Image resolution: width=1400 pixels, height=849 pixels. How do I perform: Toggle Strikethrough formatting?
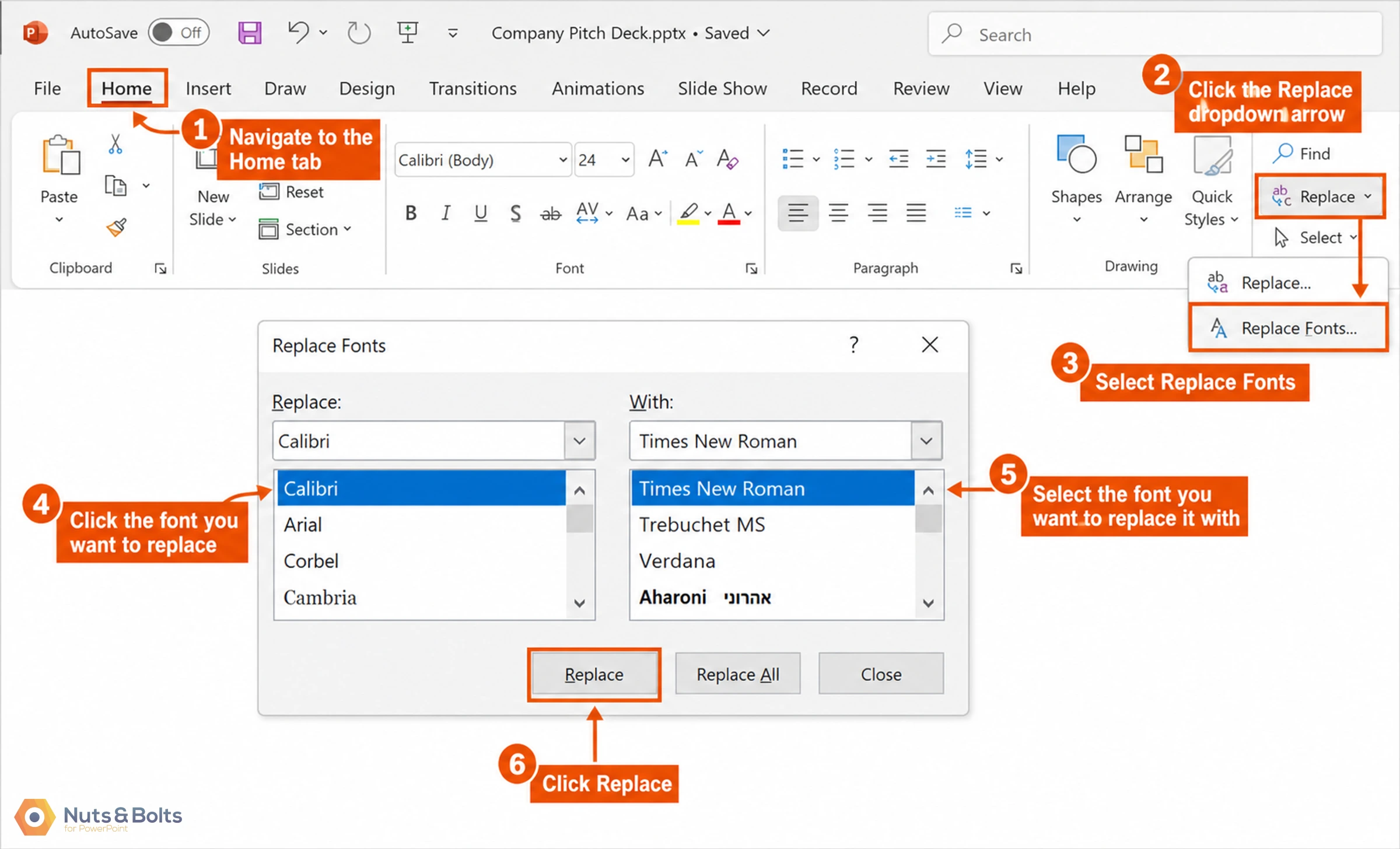[550, 213]
